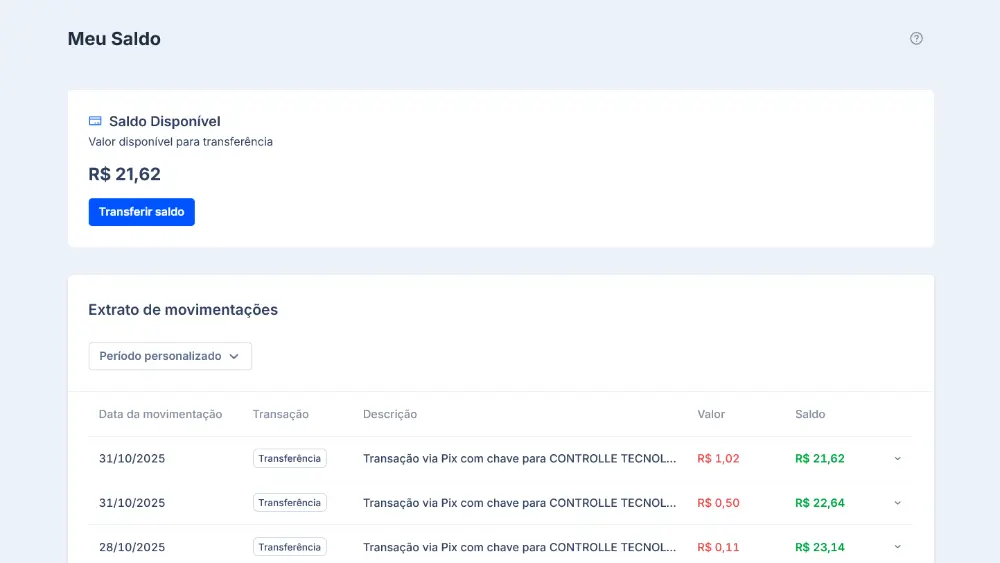Click the green balance R$ 22,64

click(x=820, y=503)
